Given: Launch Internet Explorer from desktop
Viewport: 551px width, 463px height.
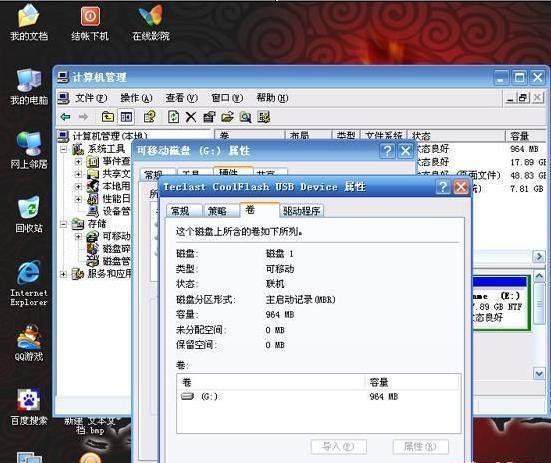Looking at the screenshot, I should click(29, 283).
